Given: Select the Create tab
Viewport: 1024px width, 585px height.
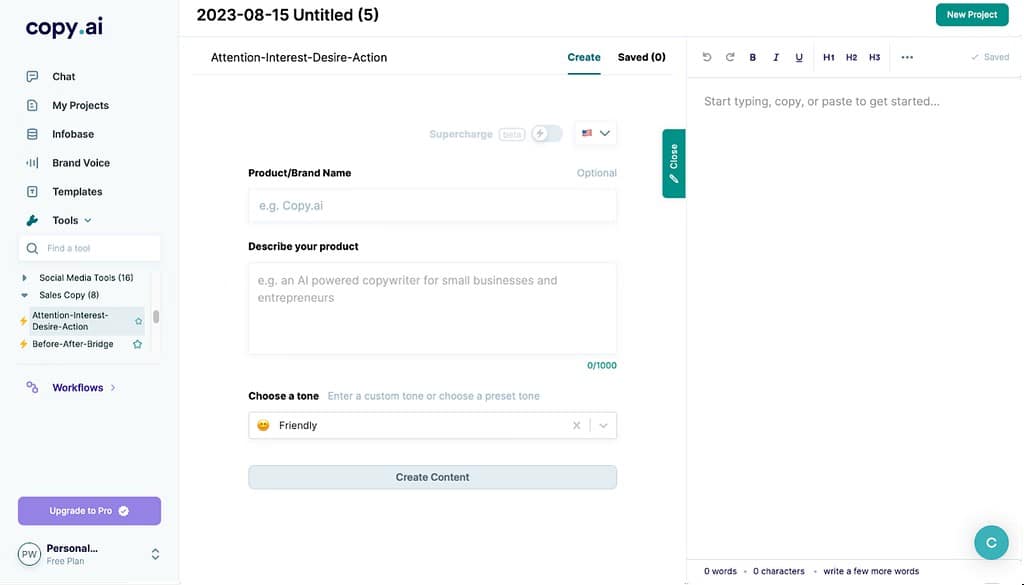Looking at the screenshot, I should pyautogui.click(x=584, y=57).
